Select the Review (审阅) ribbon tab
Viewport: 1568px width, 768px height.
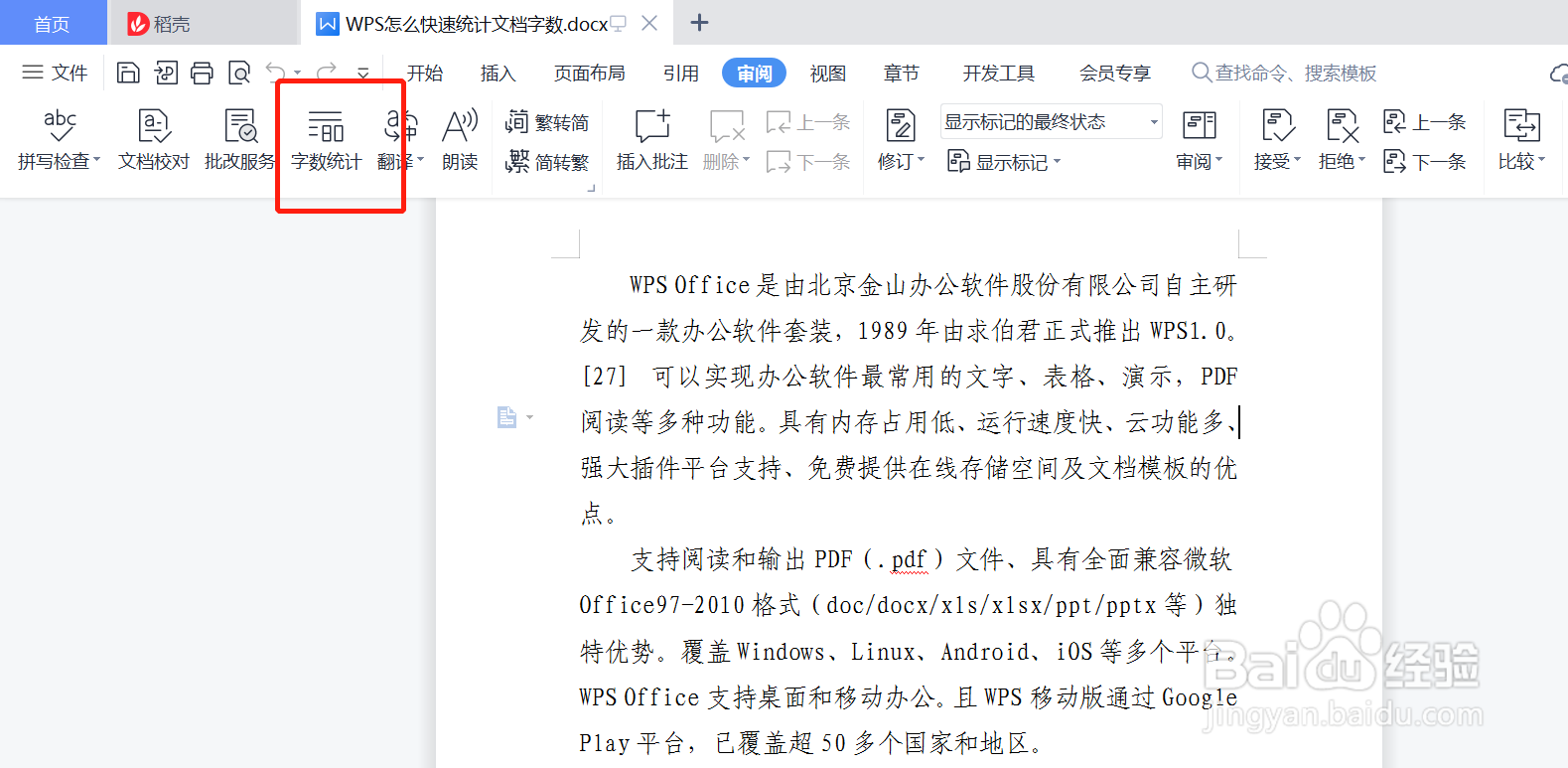coord(755,74)
